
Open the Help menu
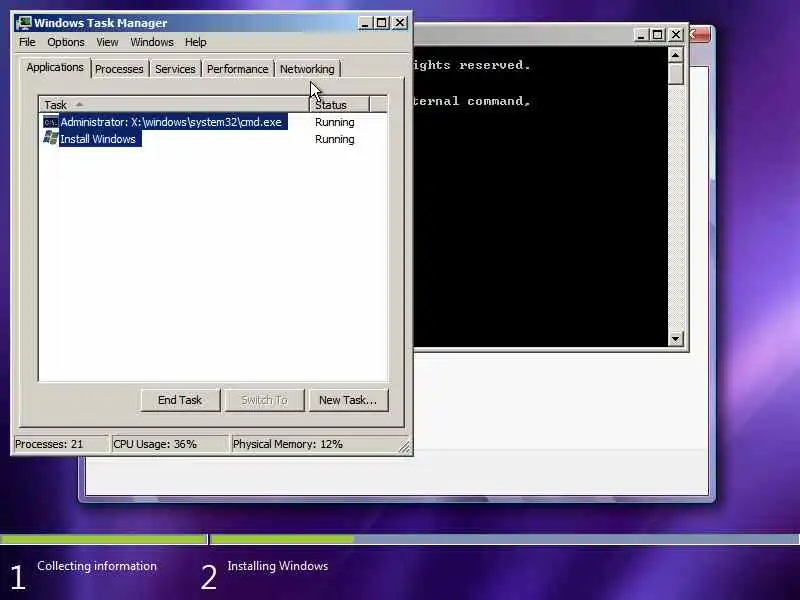tap(195, 42)
